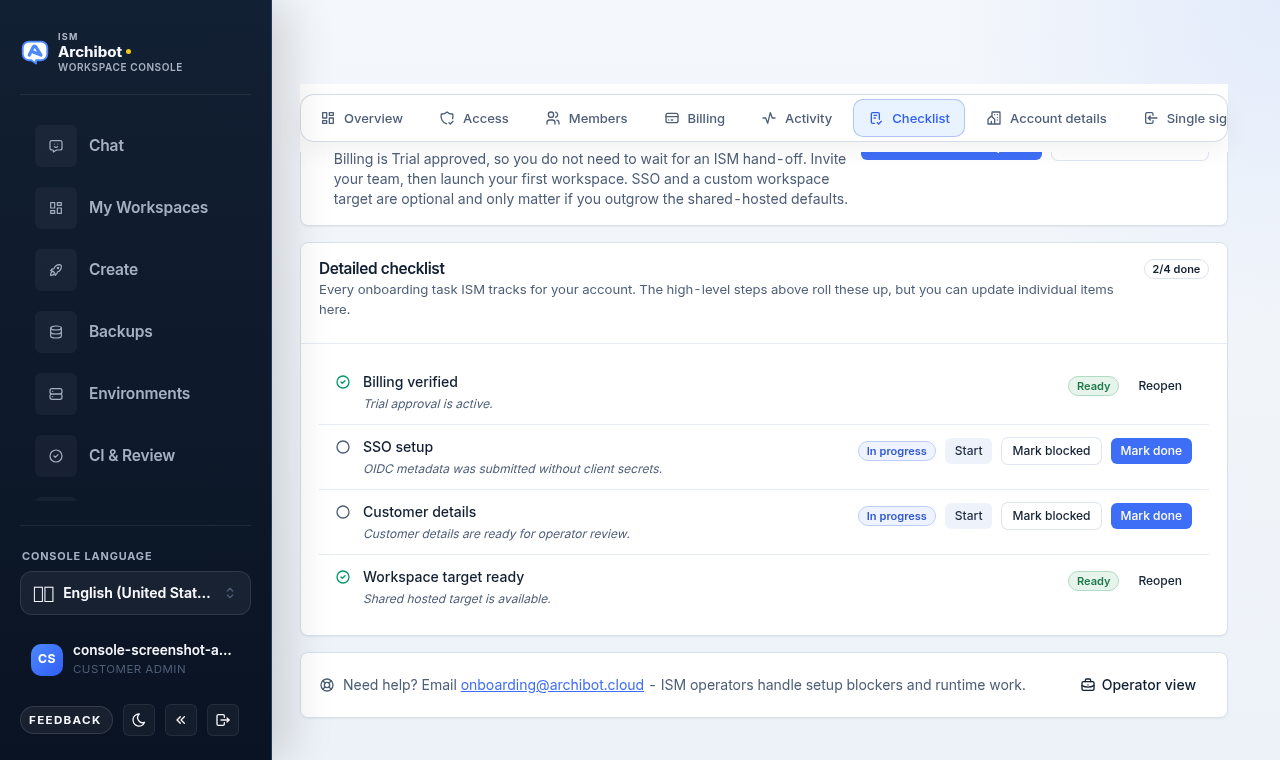Switch to the Overview tab
The image size is (1280, 760).
[x=362, y=118]
